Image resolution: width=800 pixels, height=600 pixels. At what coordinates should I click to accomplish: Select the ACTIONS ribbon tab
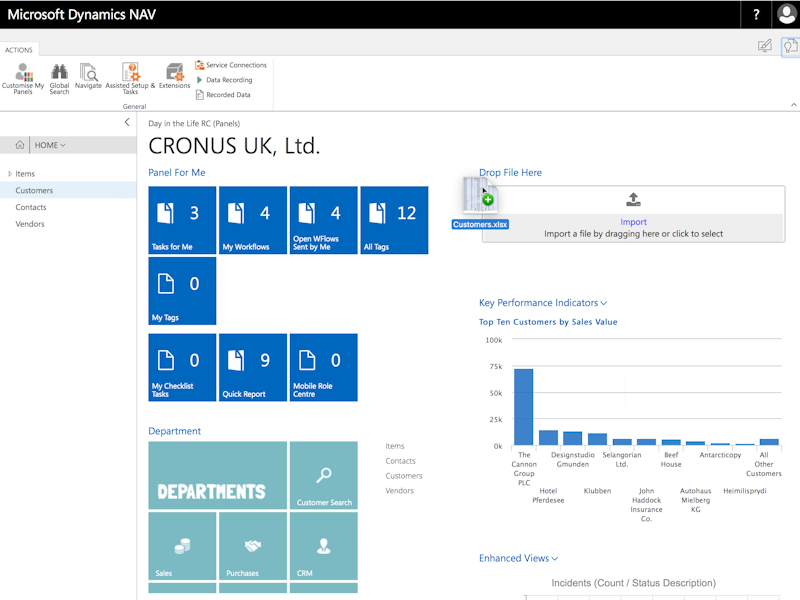[x=18, y=50]
